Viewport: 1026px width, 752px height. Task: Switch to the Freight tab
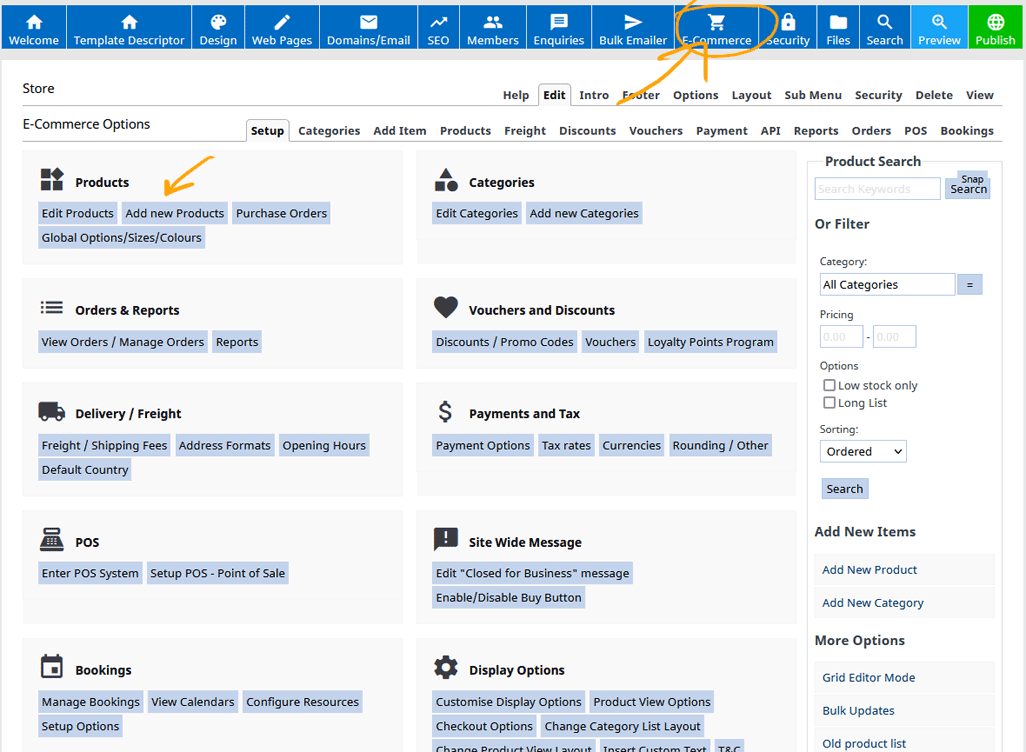pyautogui.click(x=525, y=131)
